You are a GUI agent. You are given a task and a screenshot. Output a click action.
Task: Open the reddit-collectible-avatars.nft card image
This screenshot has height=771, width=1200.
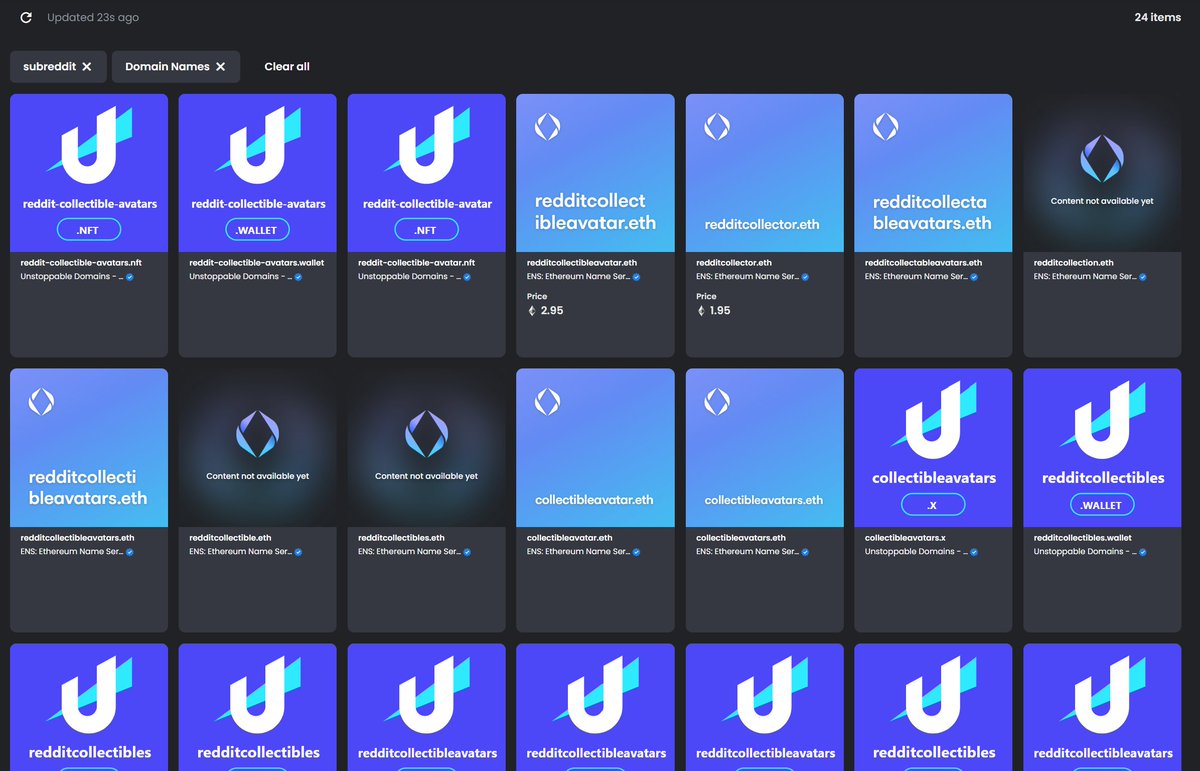[89, 173]
